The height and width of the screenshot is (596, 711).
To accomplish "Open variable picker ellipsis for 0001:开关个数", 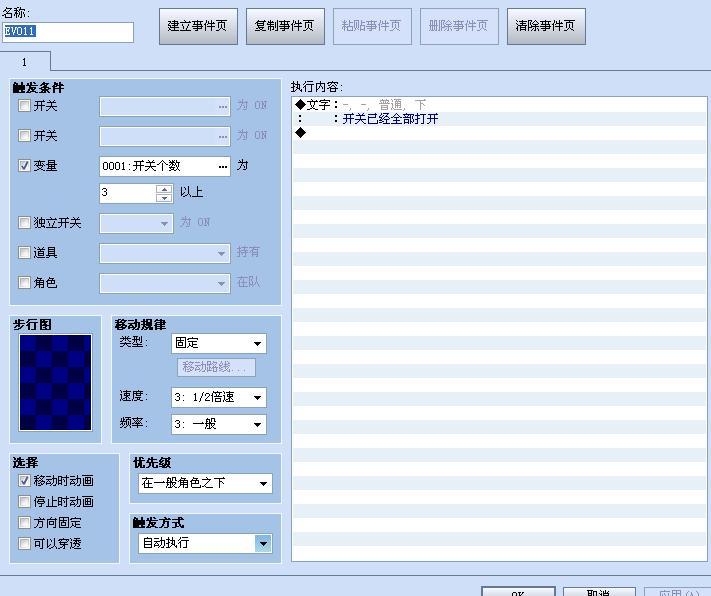I will click(x=223, y=166).
